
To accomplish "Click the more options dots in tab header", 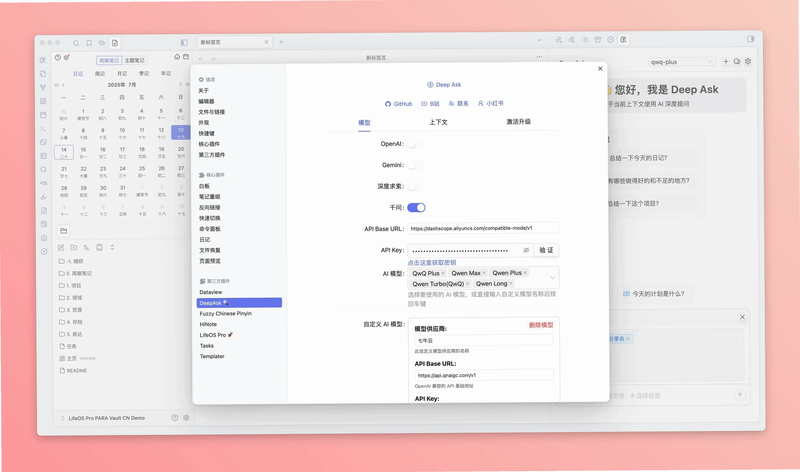I will (x=539, y=57).
